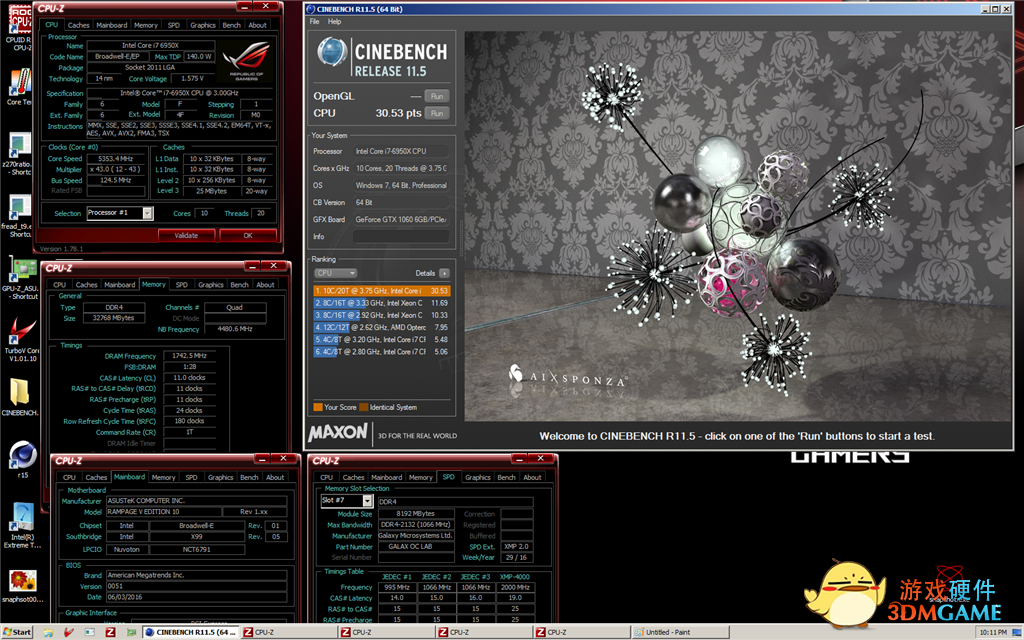Click the Your Score orange legend swatch
Screen dimensions: 1024x640
pyautogui.click(x=318, y=407)
